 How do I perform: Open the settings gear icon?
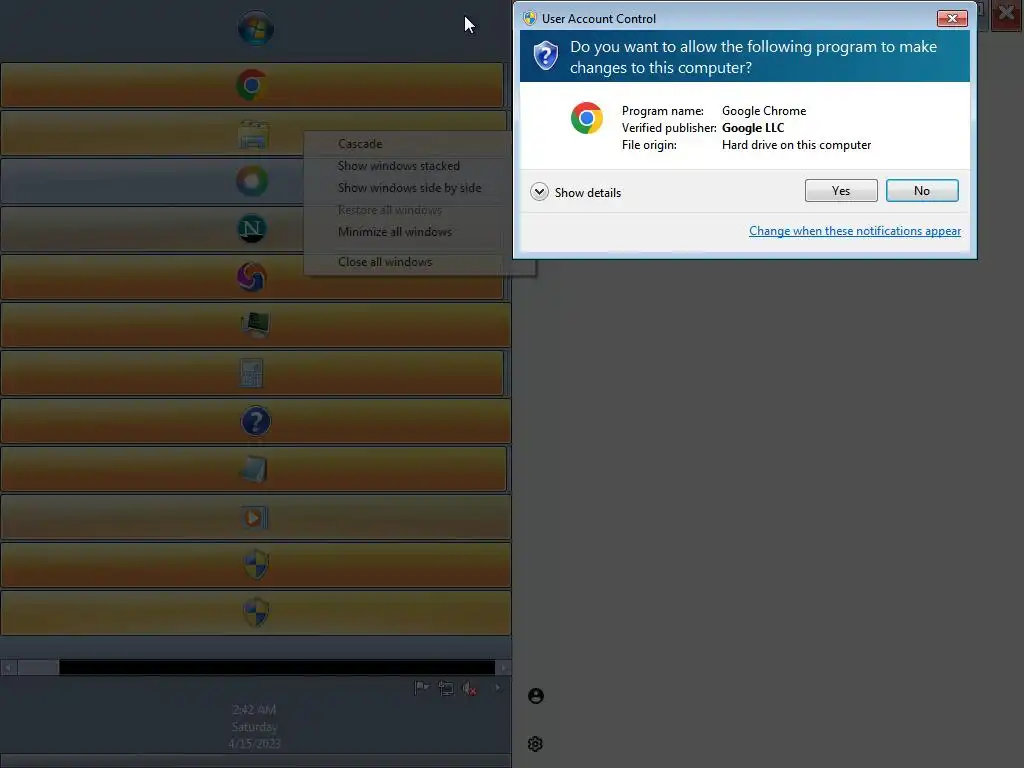[x=536, y=744]
